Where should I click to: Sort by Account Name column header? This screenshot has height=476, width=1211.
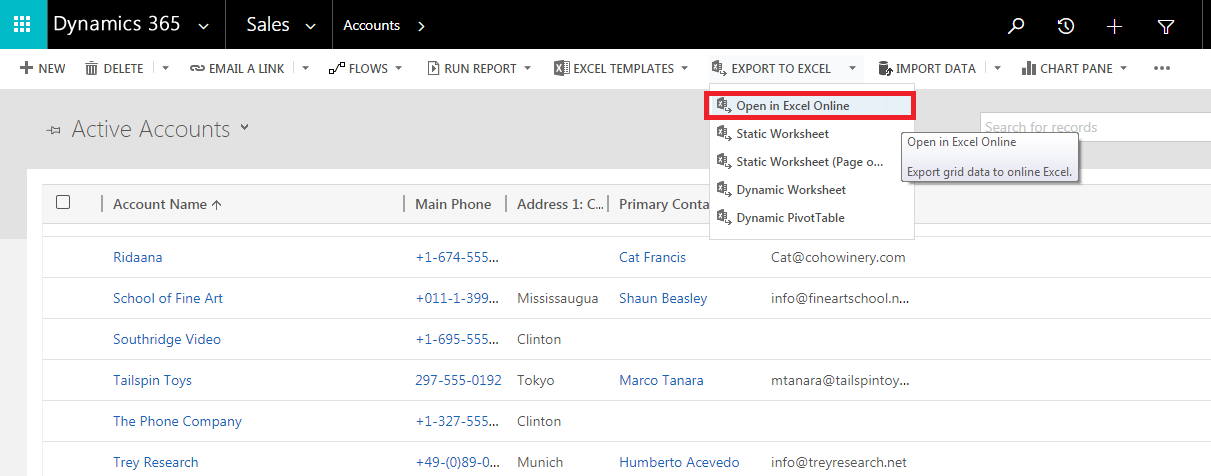coord(167,204)
